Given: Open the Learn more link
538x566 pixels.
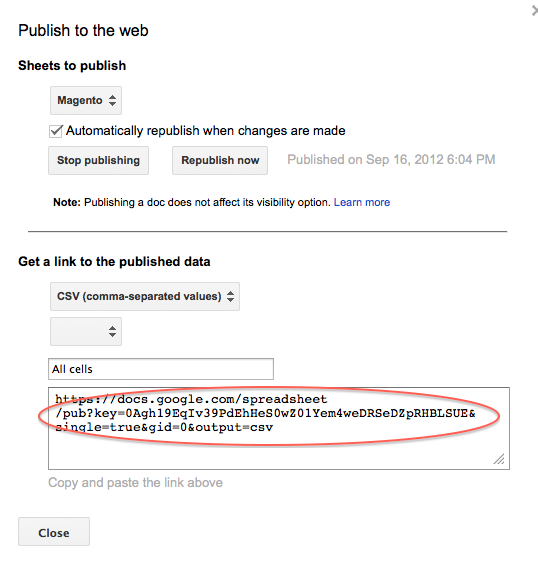Looking at the screenshot, I should click(362, 202).
